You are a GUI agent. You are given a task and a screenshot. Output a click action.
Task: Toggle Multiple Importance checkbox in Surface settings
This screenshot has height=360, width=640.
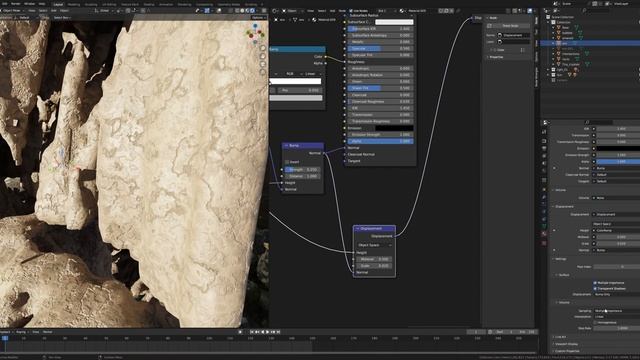(x=595, y=282)
